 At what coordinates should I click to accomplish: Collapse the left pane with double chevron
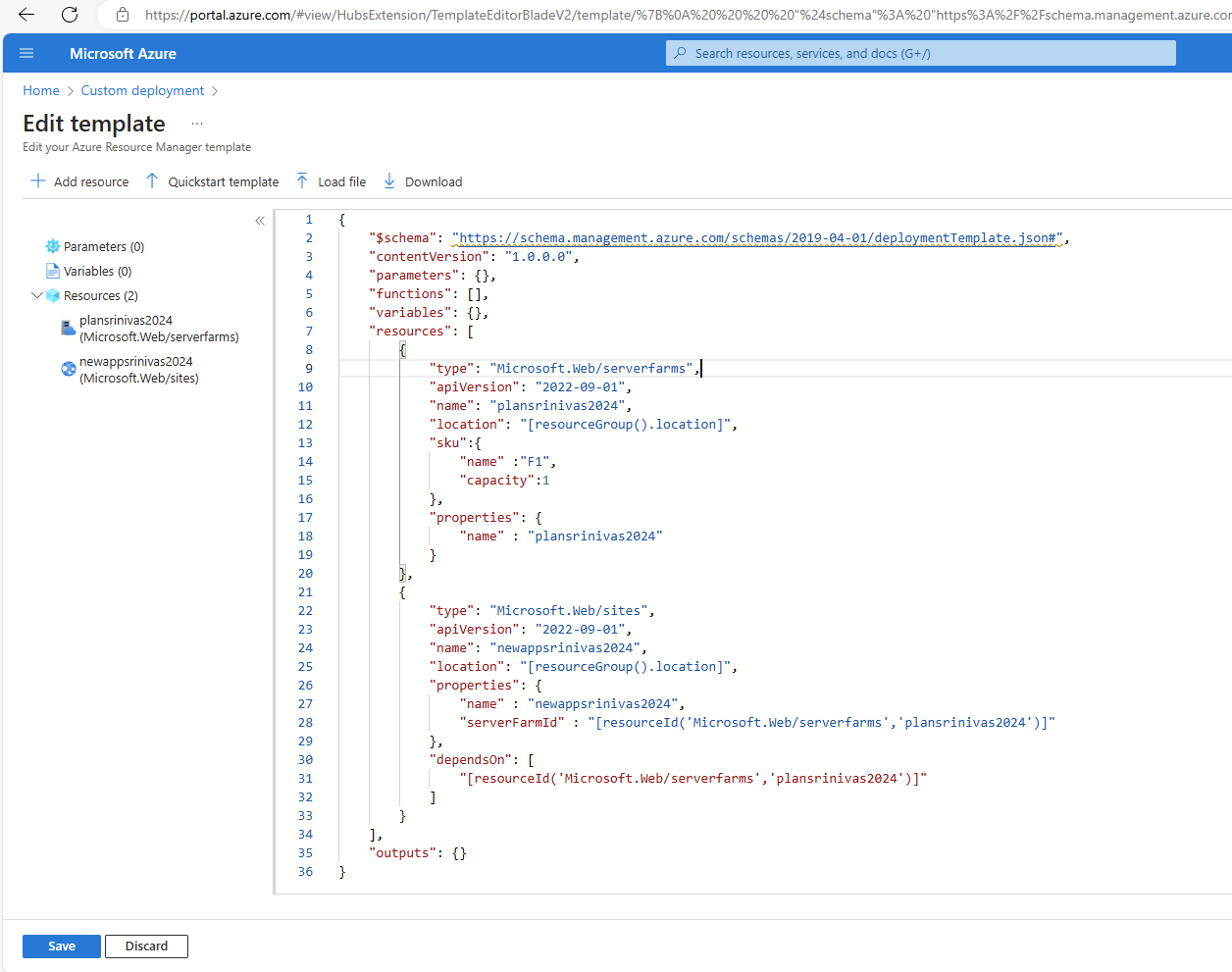tap(260, 221)
